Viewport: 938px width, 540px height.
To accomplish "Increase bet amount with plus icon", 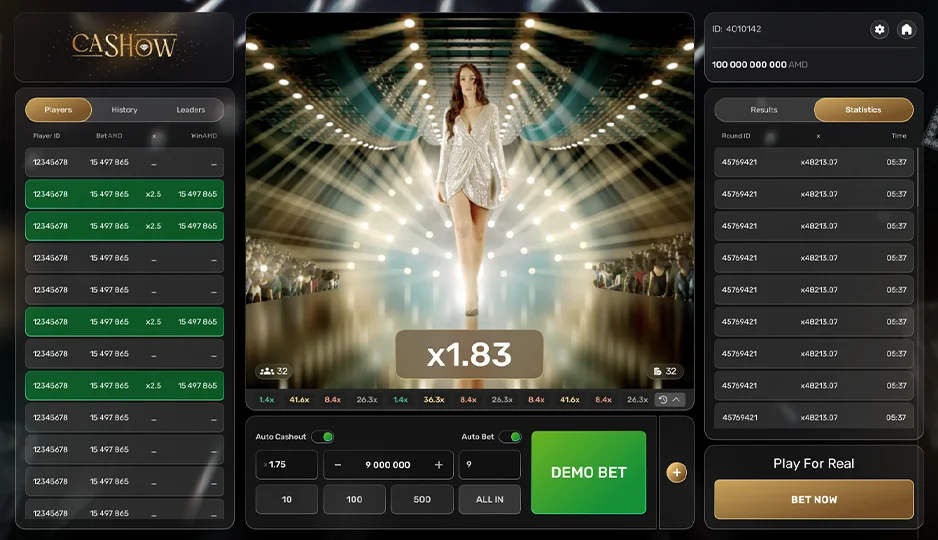I will click(438, 465).
